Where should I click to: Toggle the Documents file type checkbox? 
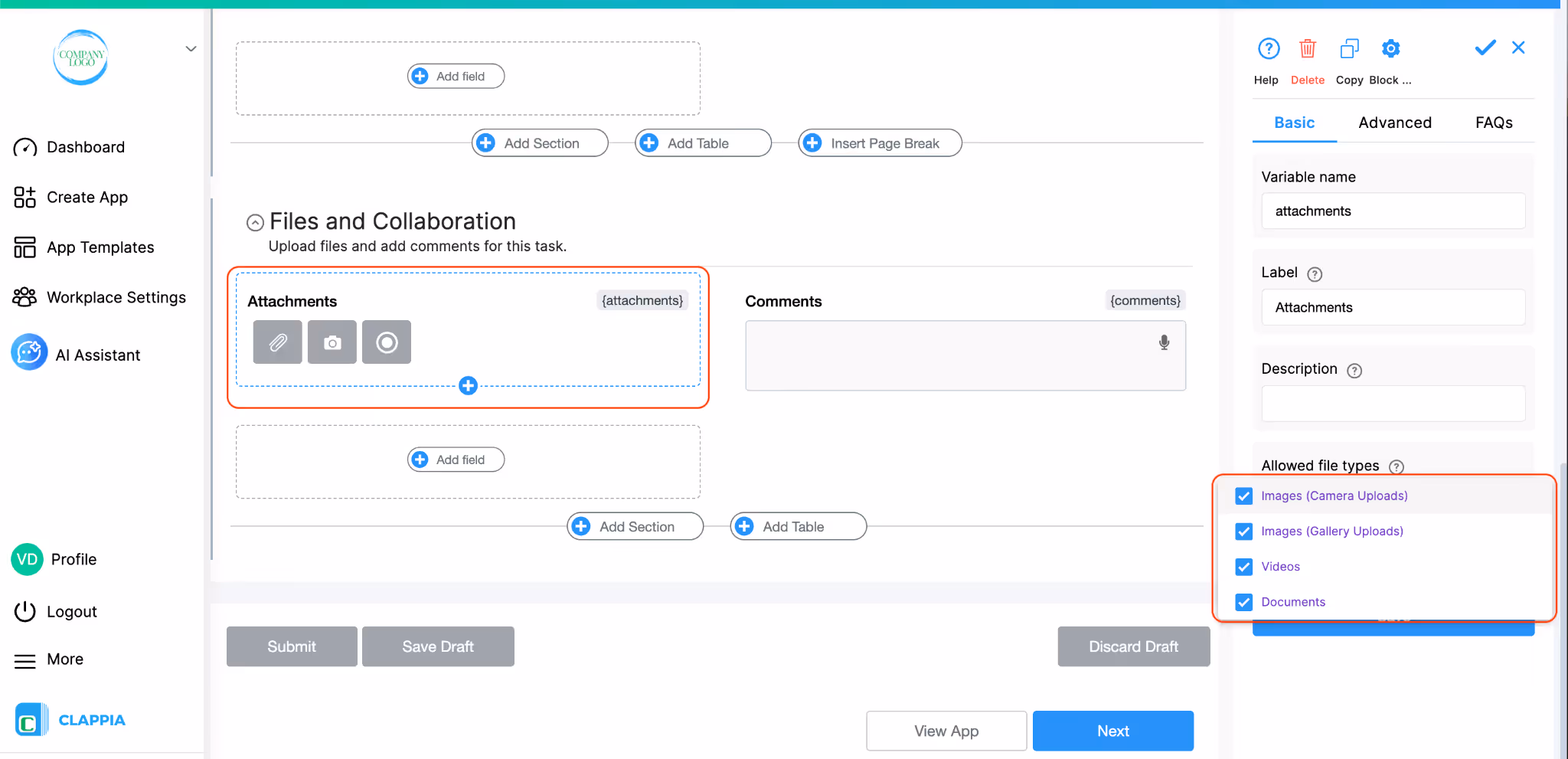coord(1243,602)
